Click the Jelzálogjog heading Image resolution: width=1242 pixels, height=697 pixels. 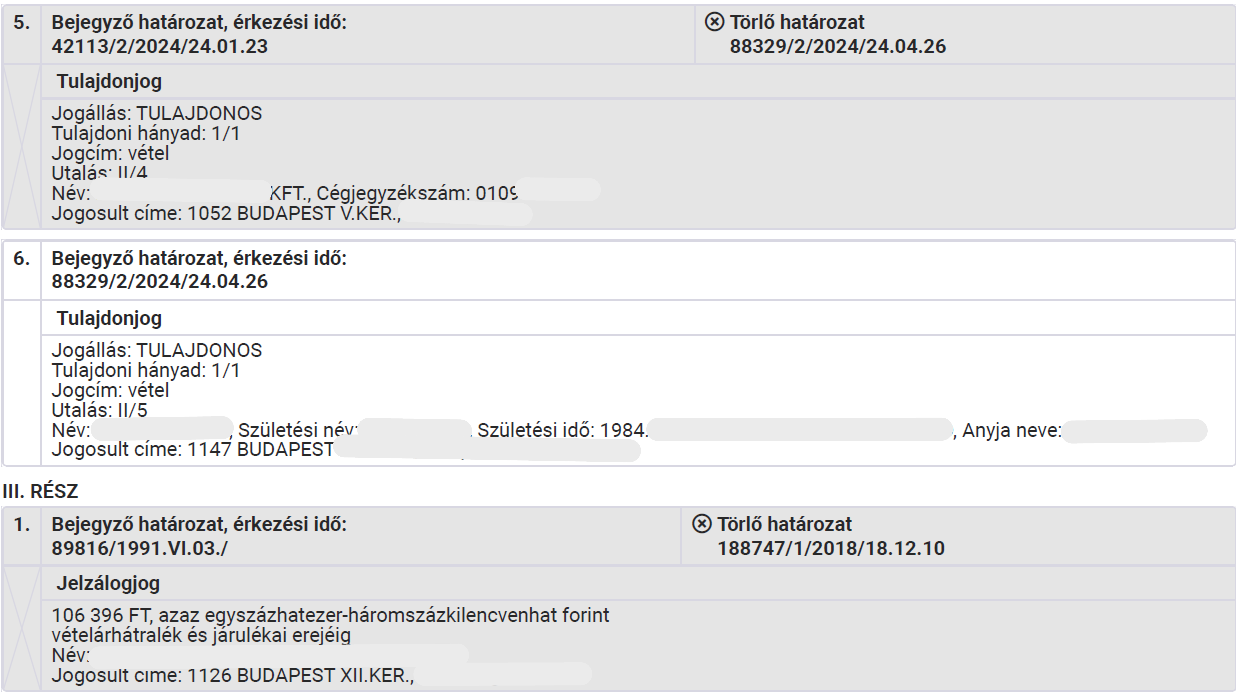tap(108, 583)
